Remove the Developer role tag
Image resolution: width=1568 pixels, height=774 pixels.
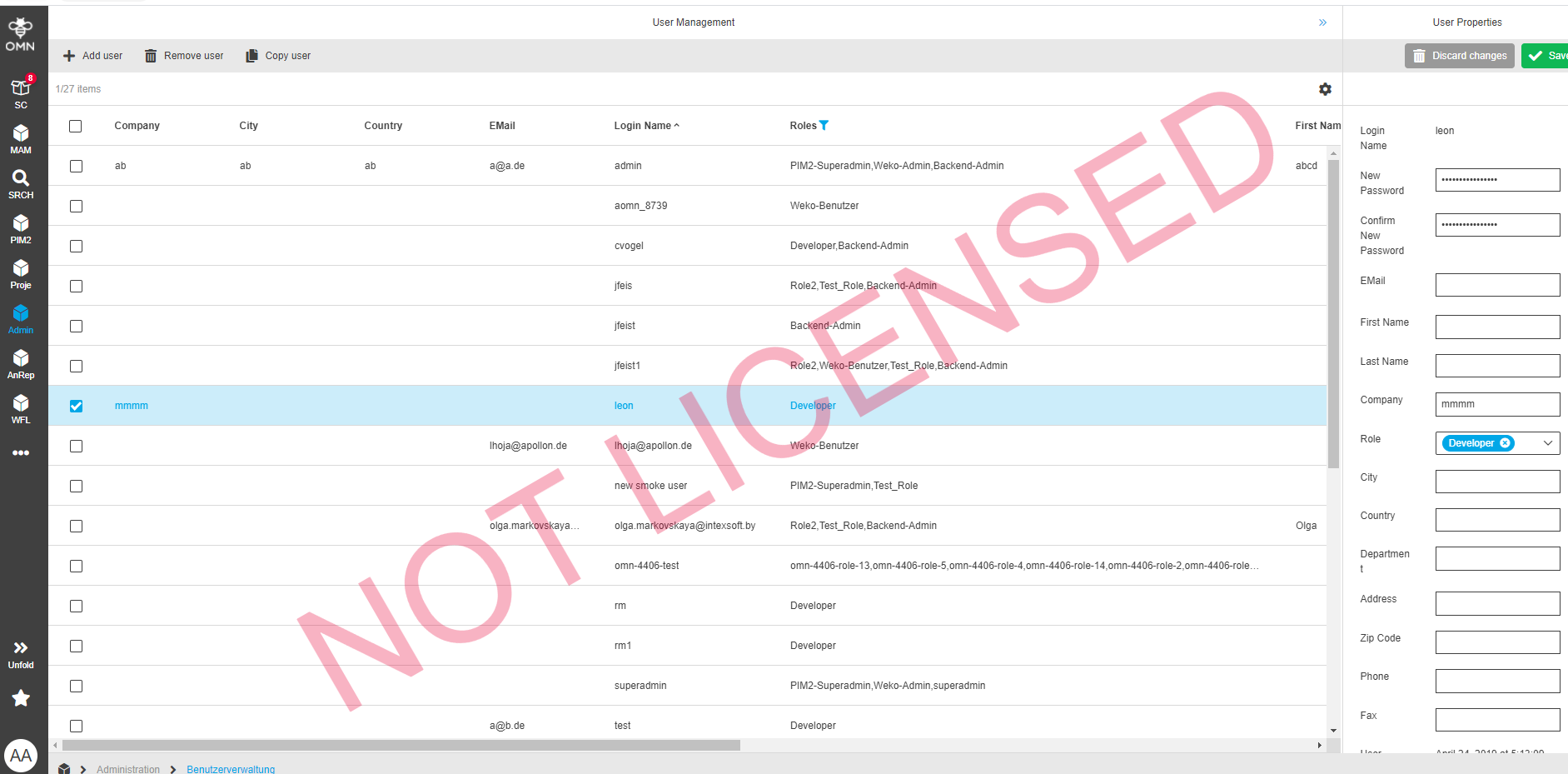[x=1506, y=442]
